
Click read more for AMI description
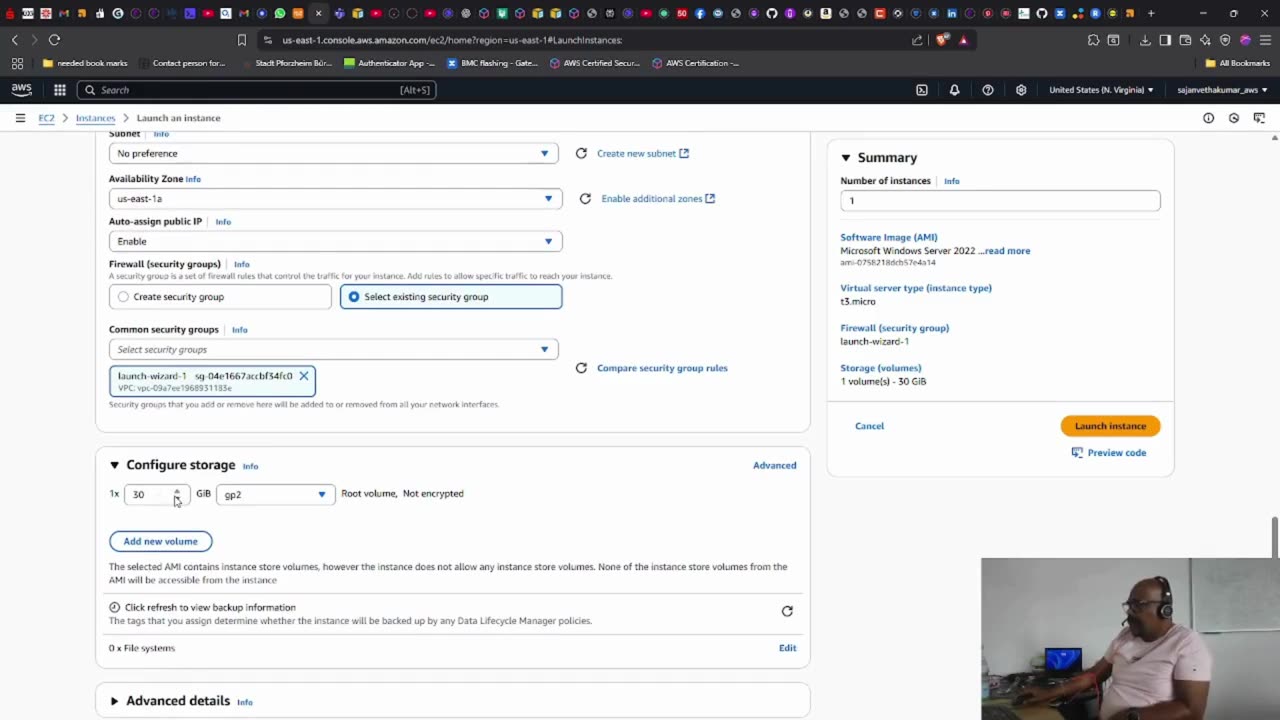click(1007, 251)
